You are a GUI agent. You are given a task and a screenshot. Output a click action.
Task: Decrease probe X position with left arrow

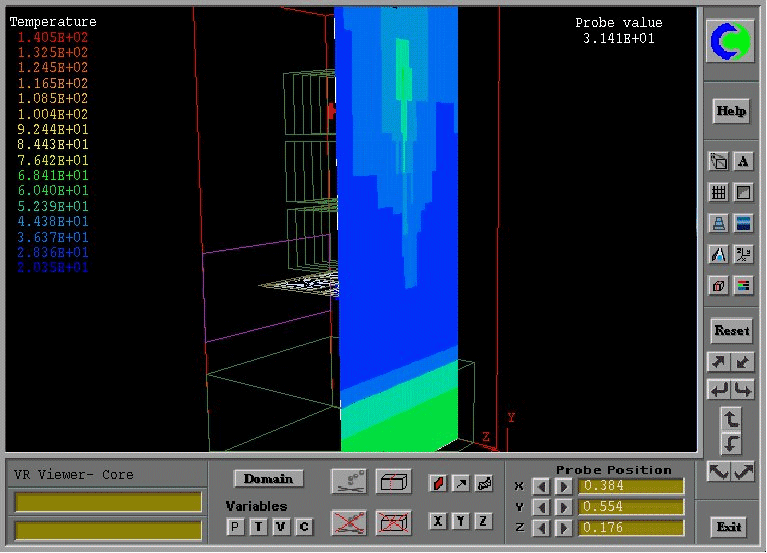(x=540, y=486)
